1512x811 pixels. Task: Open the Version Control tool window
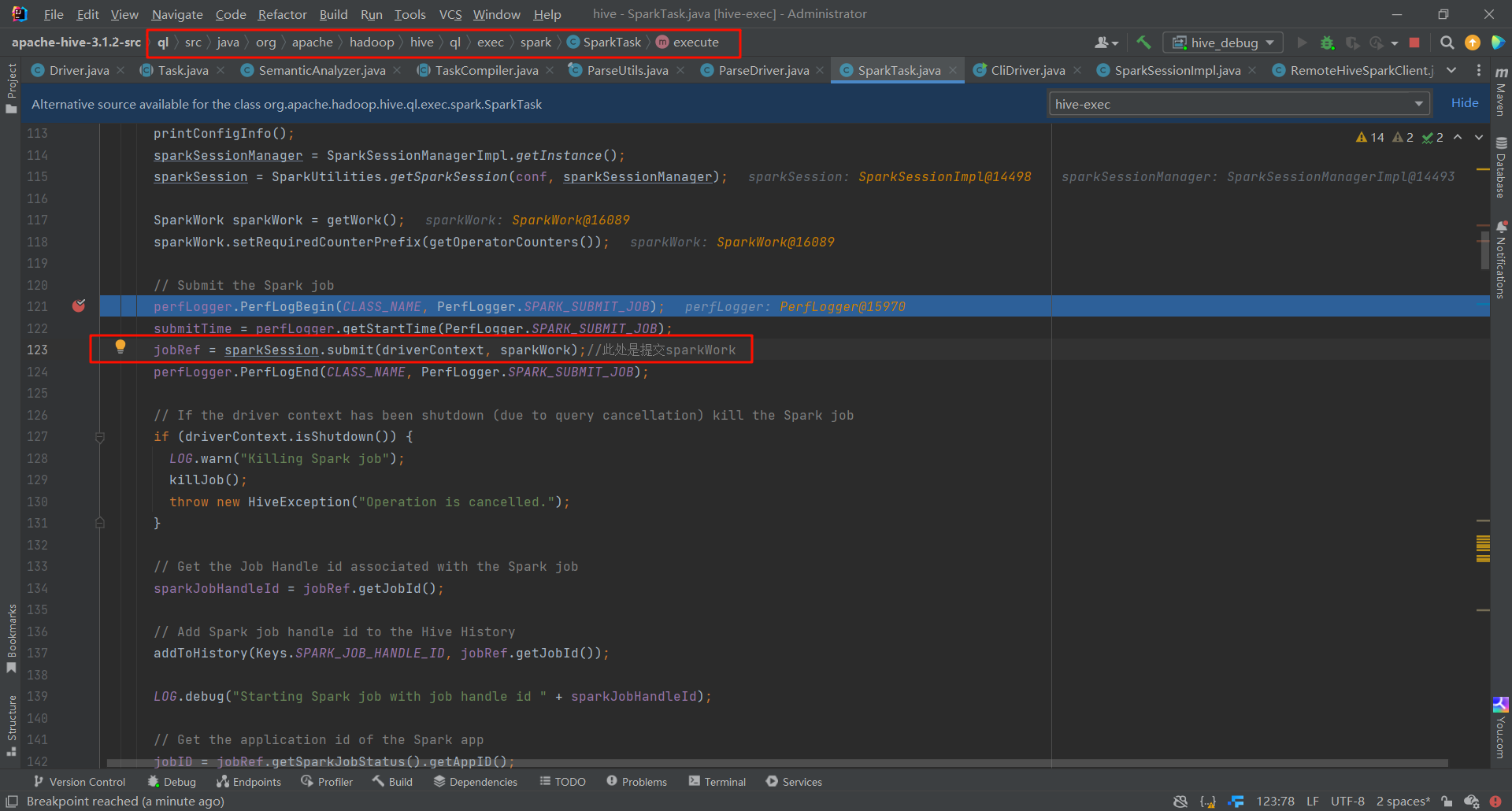pos(80,782)
